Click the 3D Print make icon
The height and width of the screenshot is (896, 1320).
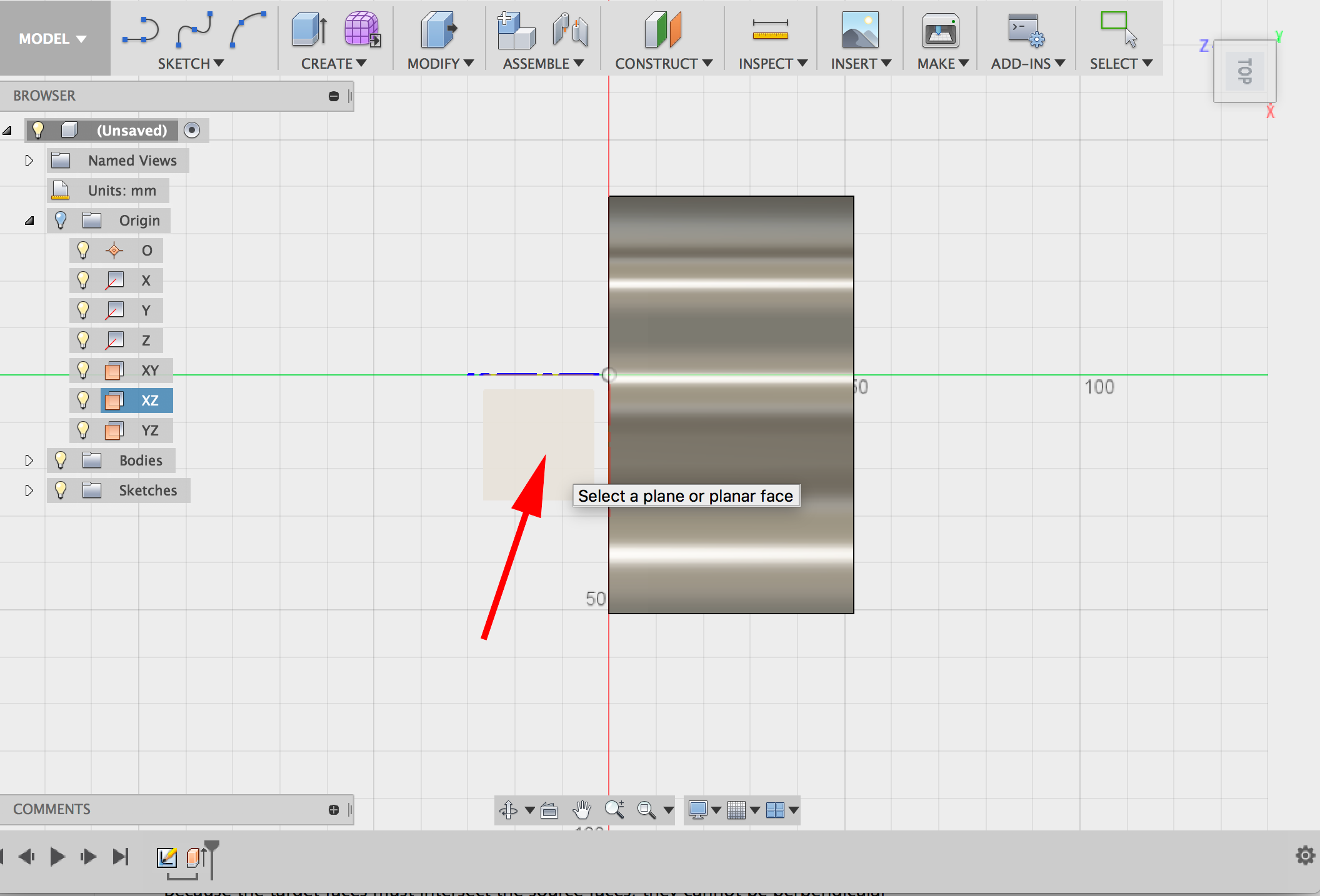(x=940, y=31)
